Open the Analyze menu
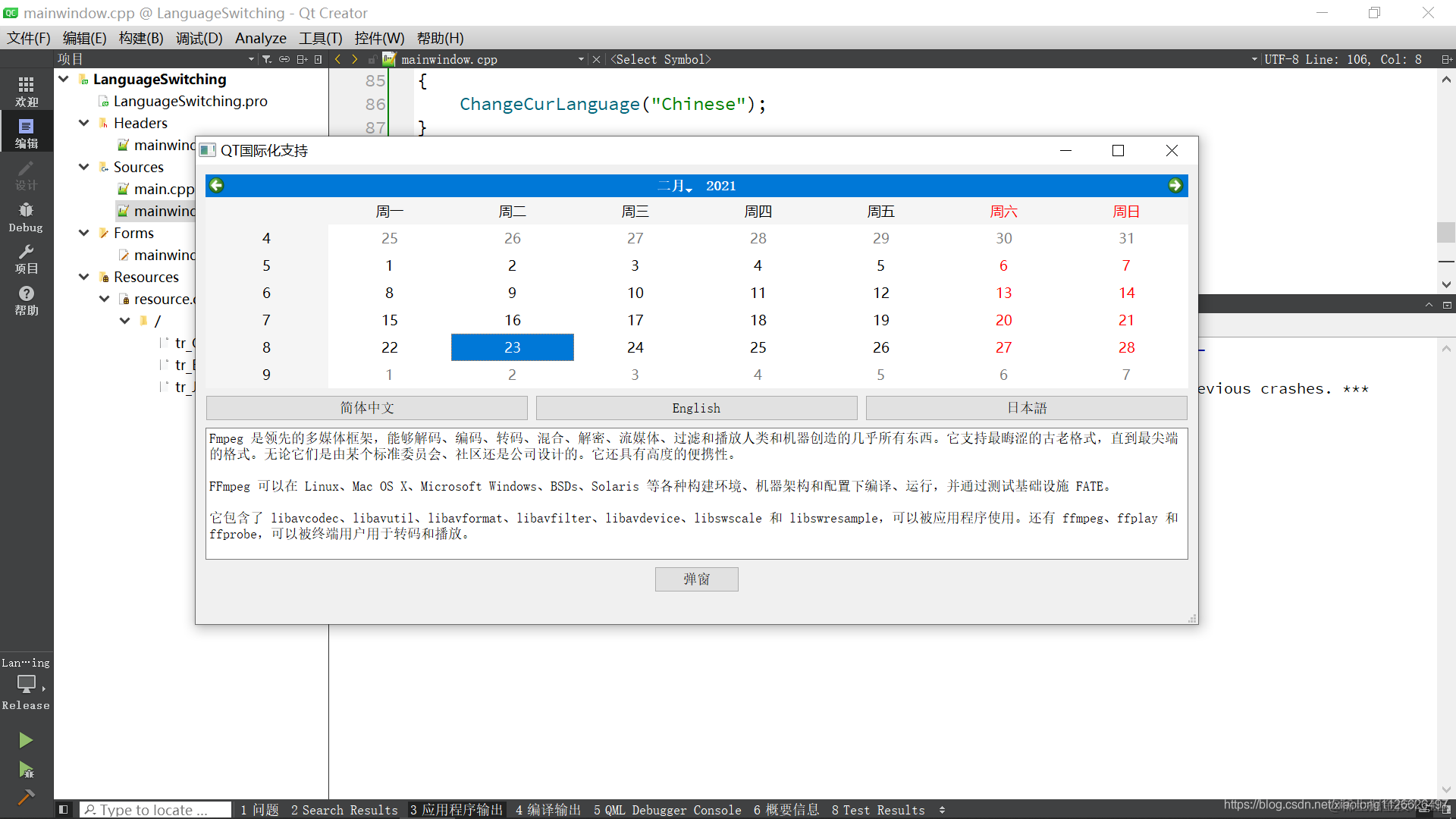 tap(261, 38)
